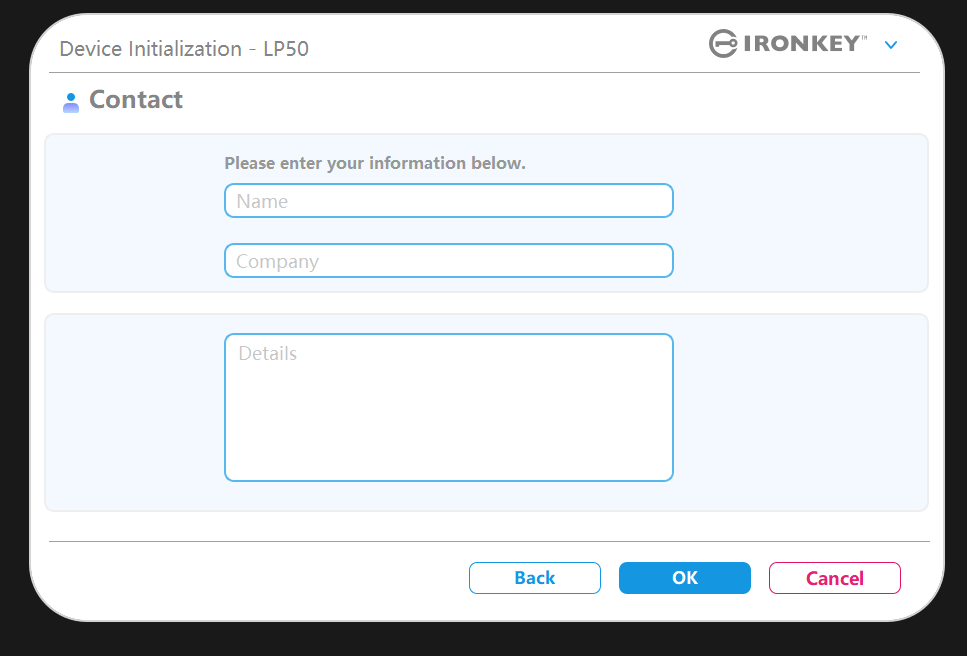Focus the Name input field

(x=448, y=201)
